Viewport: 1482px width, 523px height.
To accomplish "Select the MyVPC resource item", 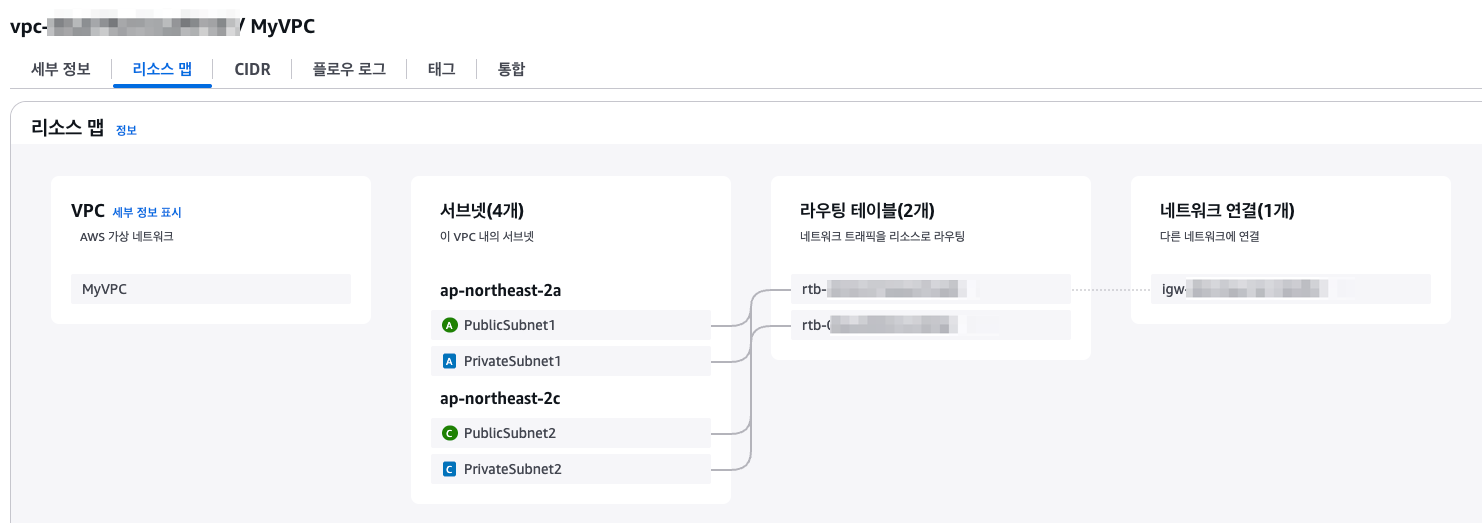I will [x=211, y=289].
